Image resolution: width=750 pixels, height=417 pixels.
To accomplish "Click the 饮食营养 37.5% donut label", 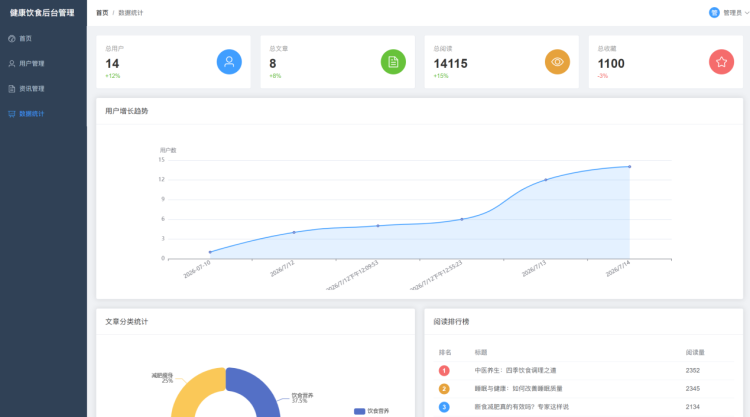I will [x=302, y=398].
